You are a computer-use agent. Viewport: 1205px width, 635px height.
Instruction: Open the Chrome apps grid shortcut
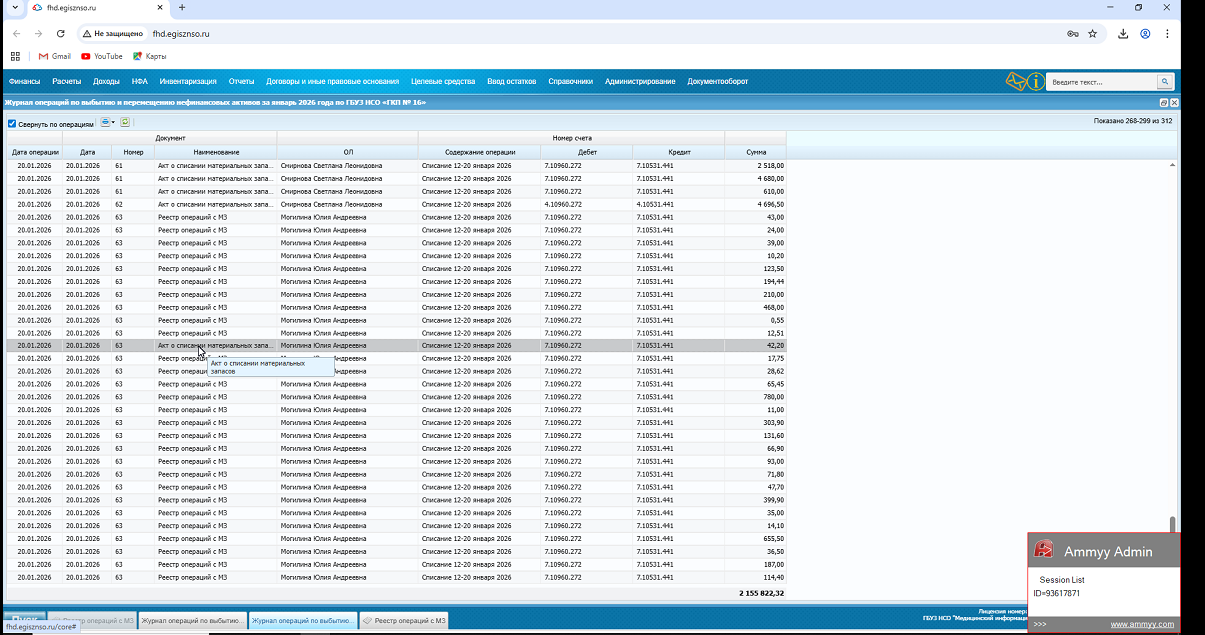pyautogui.click(x=15, y=56)
